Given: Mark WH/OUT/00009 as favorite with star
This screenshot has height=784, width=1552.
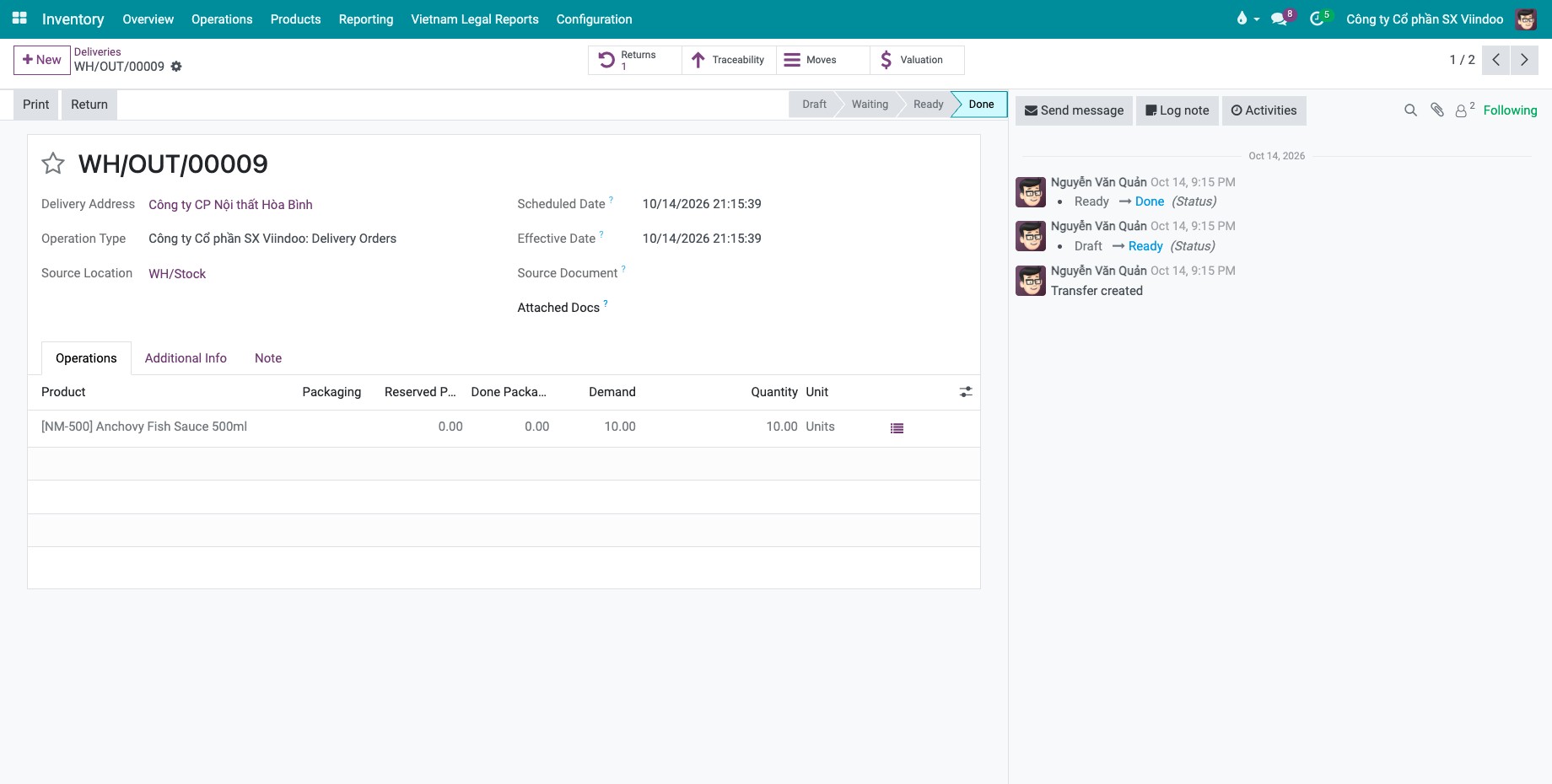Looking at the screenshot, I should (53, 164).
